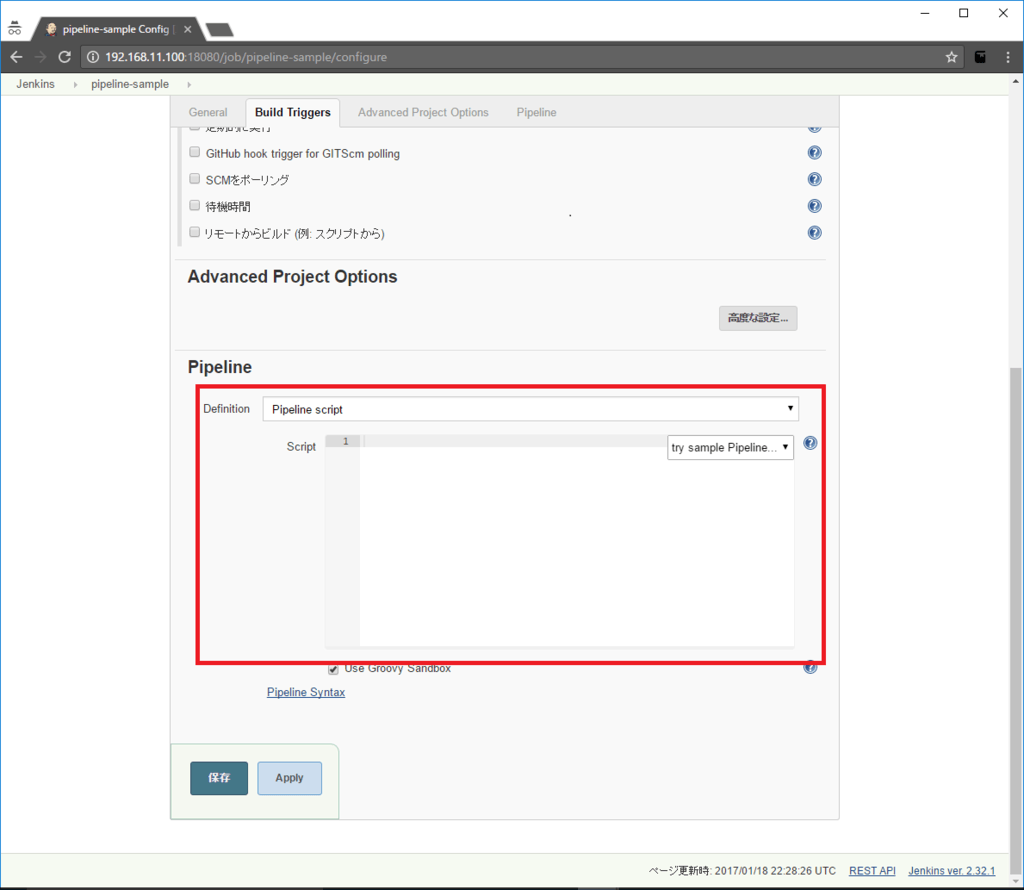Bookmark this page with star icon
Image resolution: width=1024 pixels, height=890 pixels.
point(951,57)
